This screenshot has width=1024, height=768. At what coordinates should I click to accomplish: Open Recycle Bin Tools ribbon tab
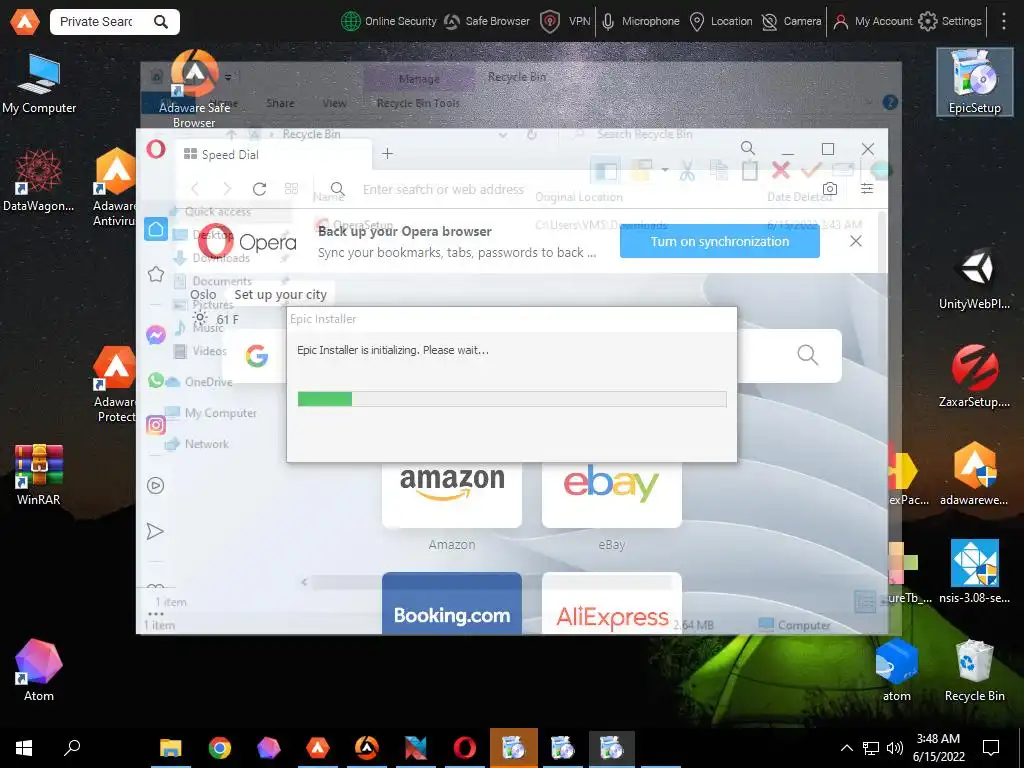click(x=418, y=103)
